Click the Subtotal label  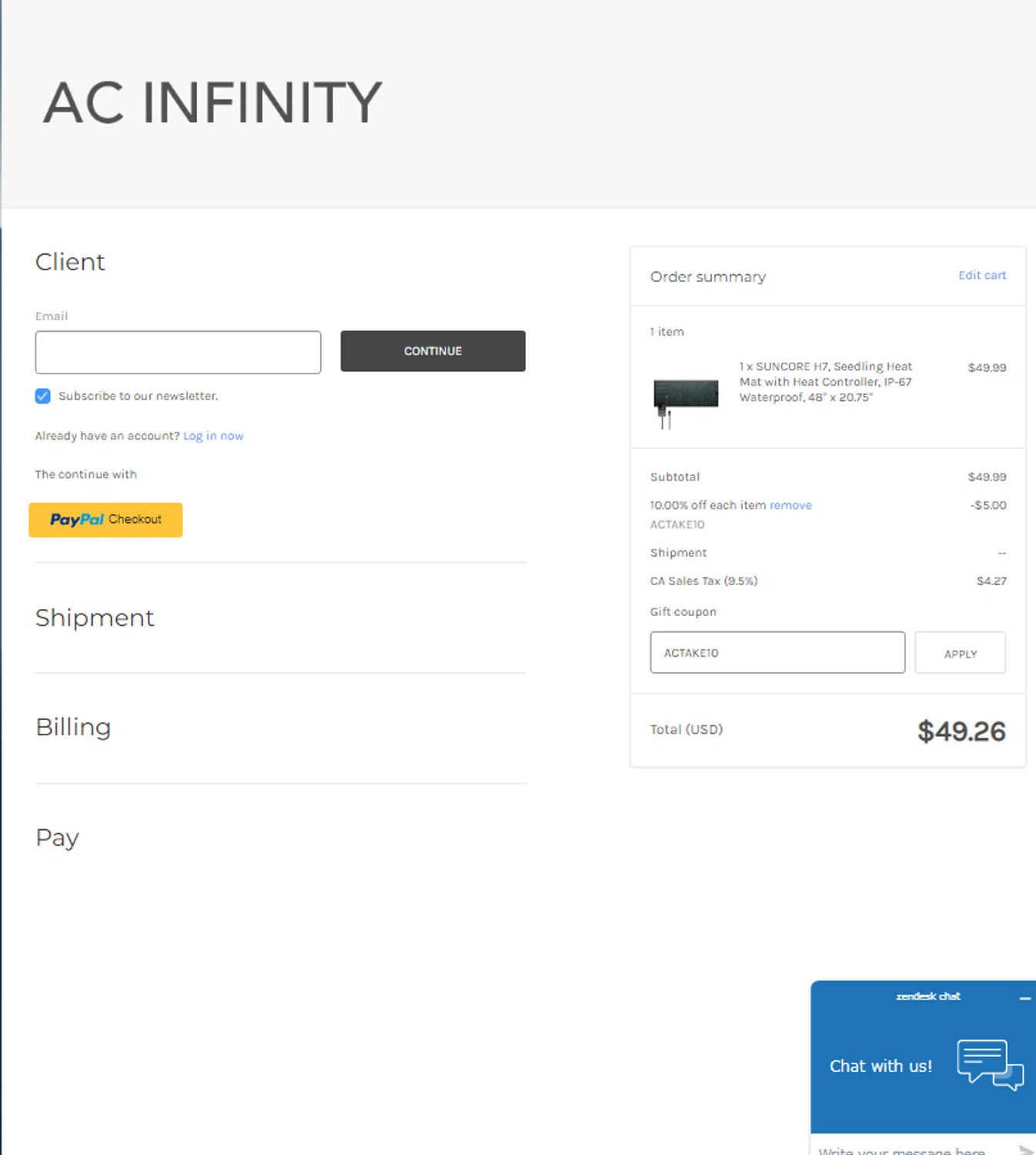coord(675,477)
